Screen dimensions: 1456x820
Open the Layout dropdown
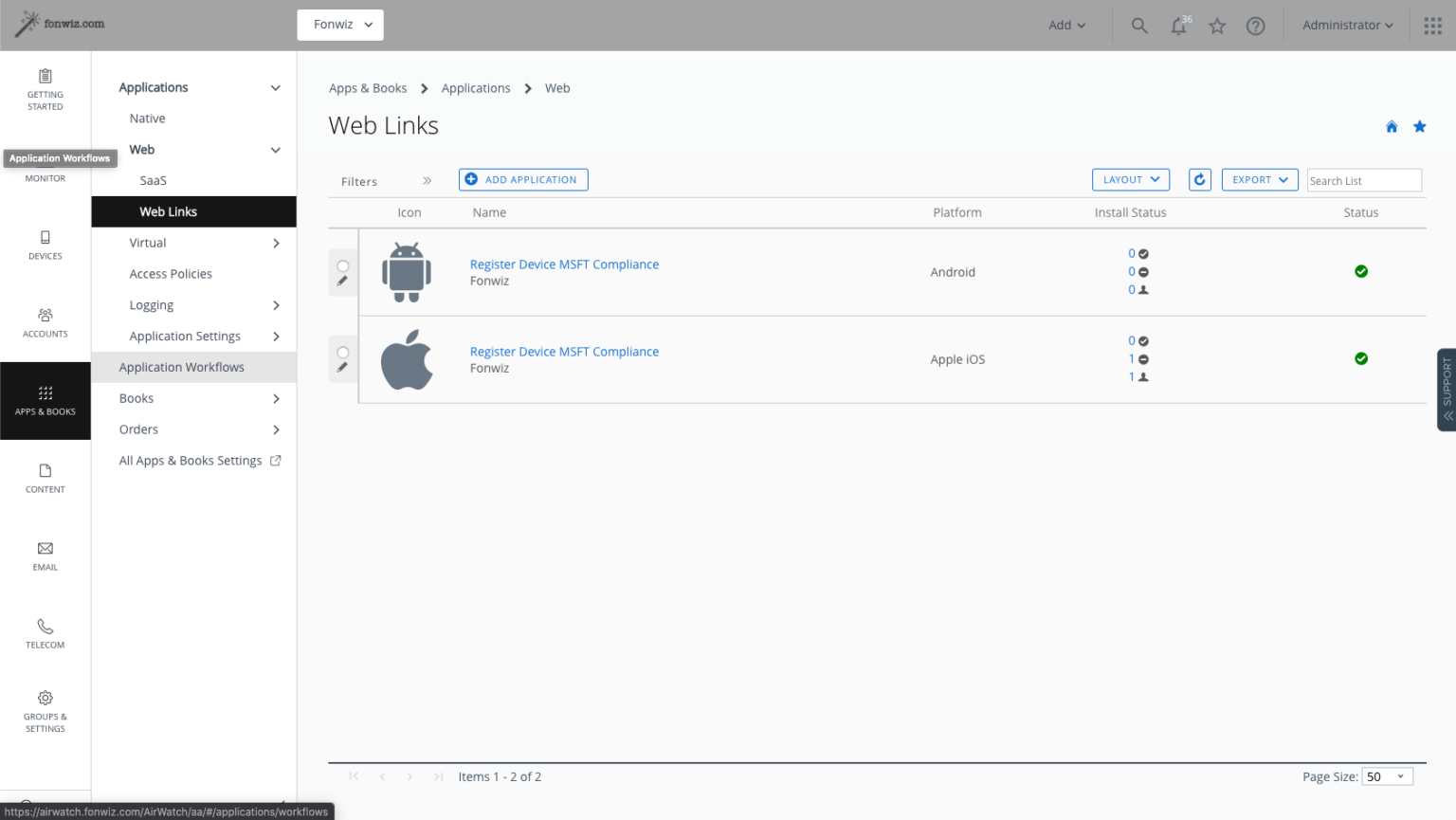[1130, 179]
